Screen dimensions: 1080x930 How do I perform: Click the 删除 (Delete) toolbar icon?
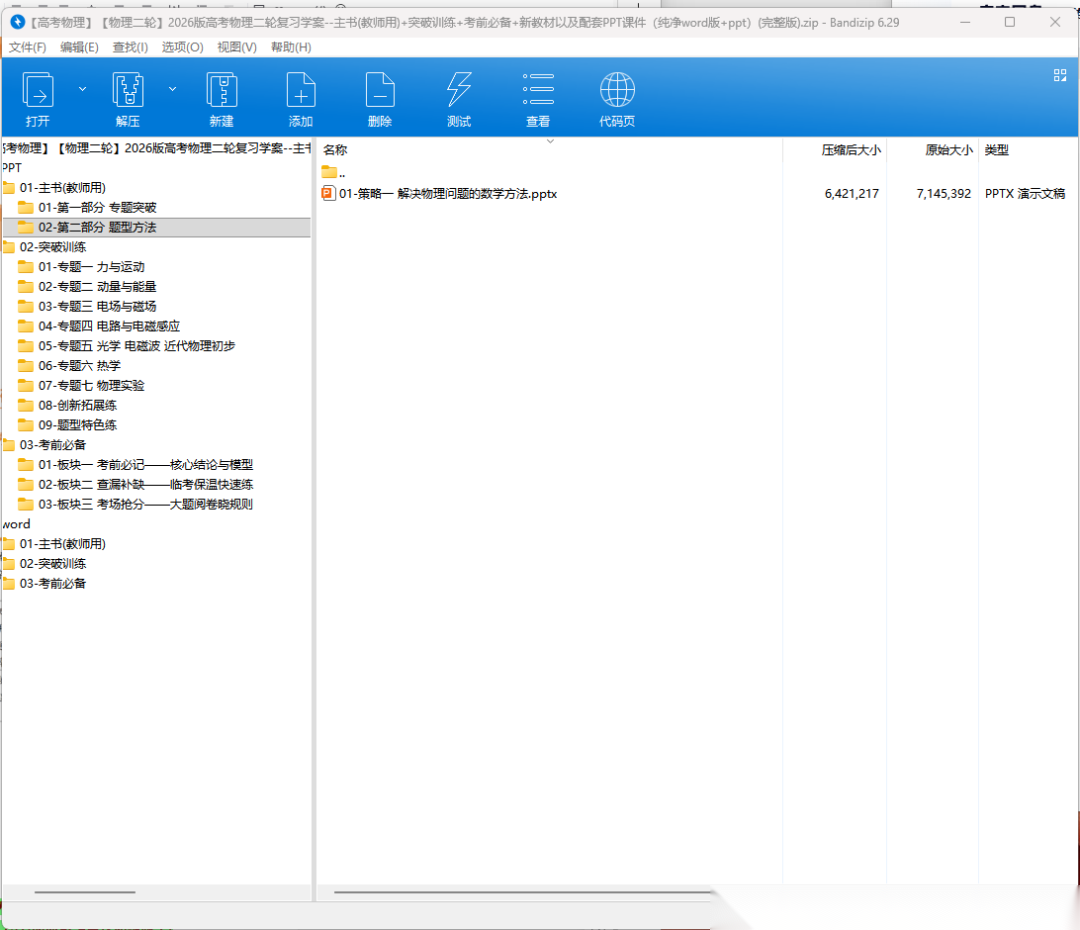[379, 92]
